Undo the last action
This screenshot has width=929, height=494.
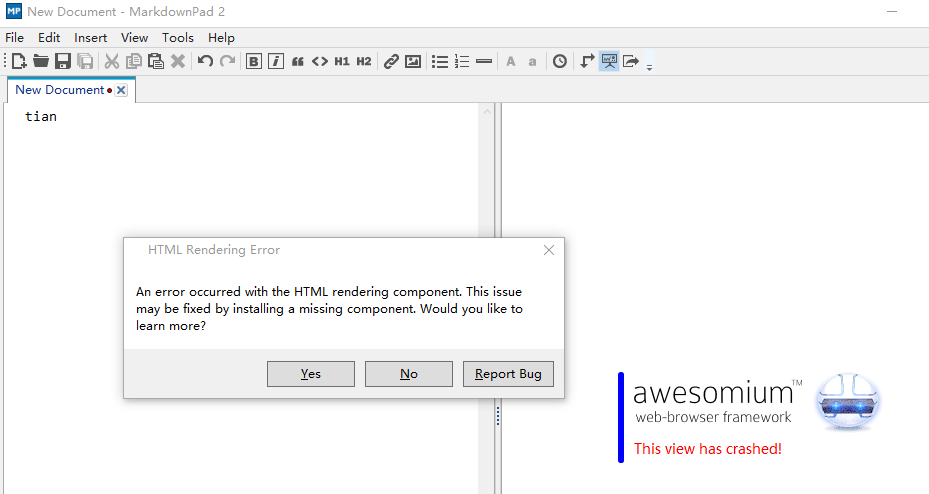click(x=205, y=61)
